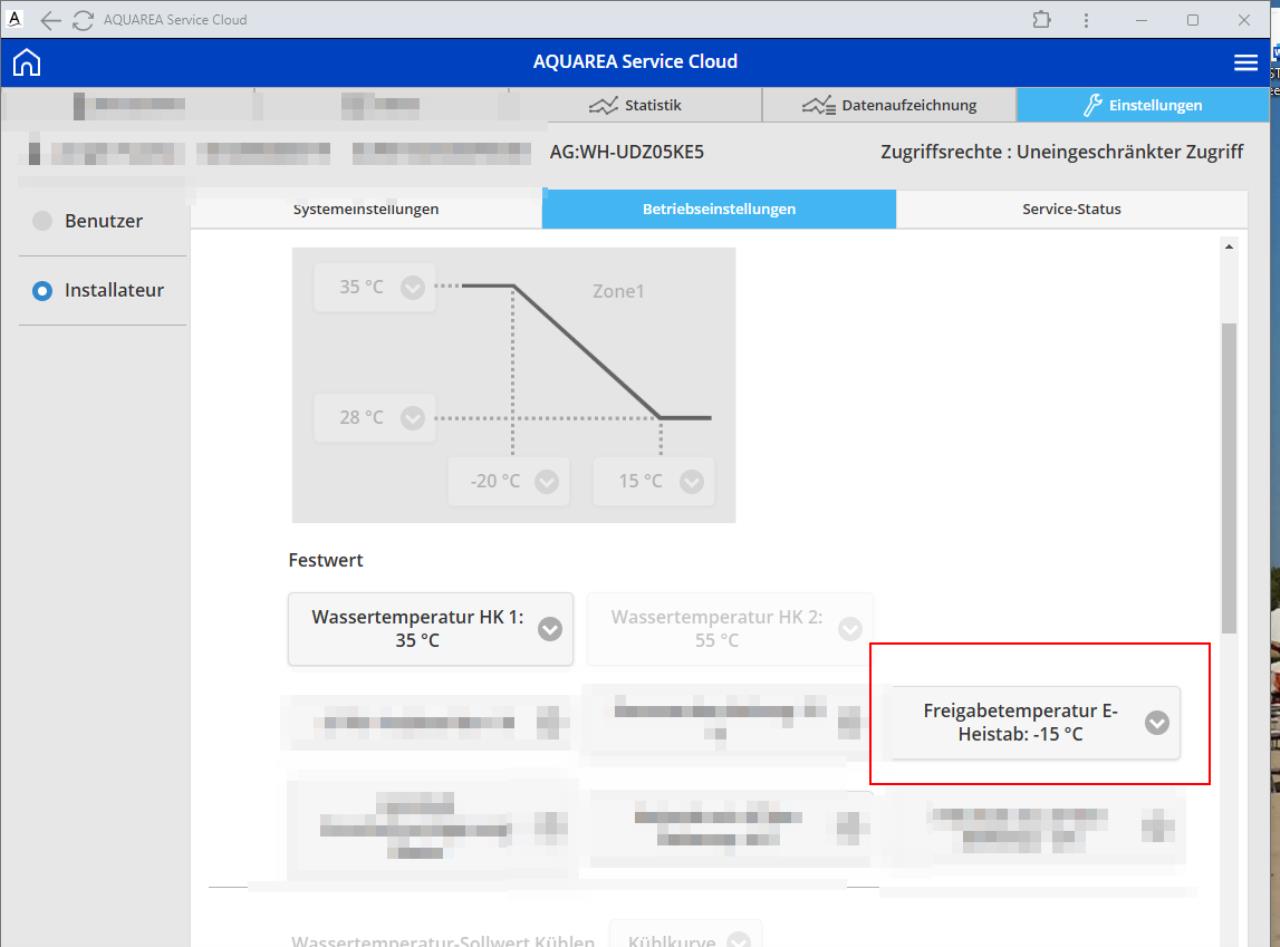Open the hamburger menu
Image resolution: width=1280 pixels, height=947 pixels.
click(1246, 62)
